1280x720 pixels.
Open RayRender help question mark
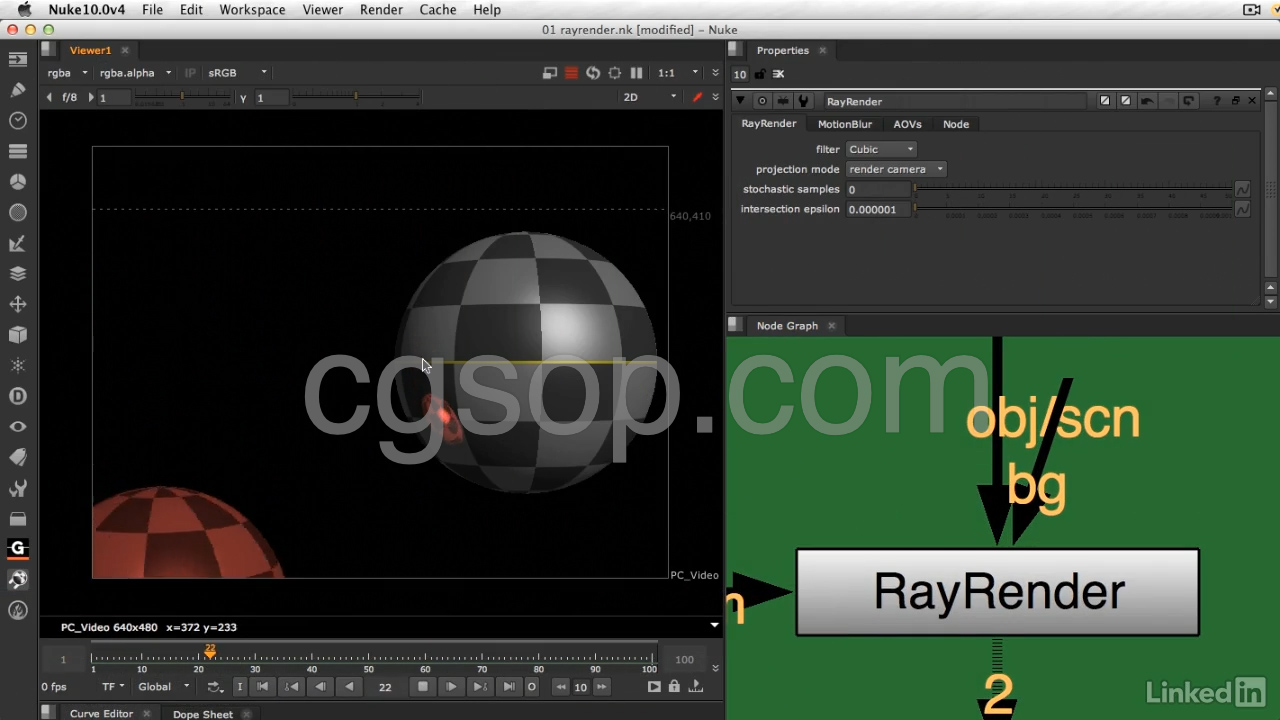(1216, 101)
